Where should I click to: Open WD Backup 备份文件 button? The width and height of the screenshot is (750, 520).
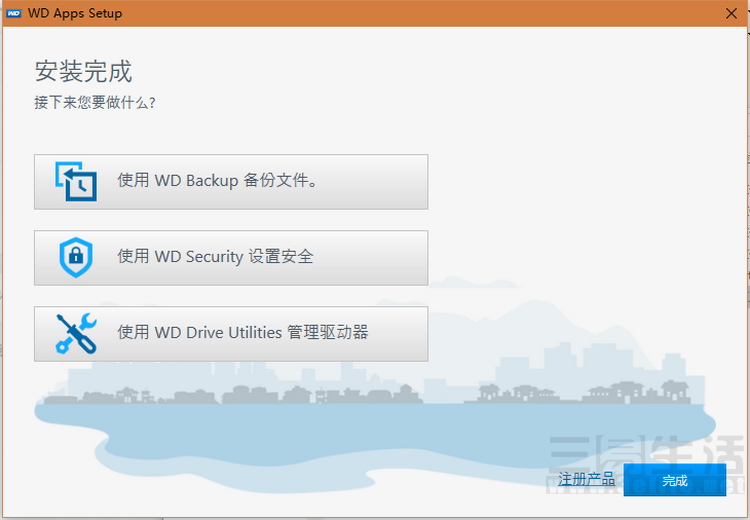coord(231,182)
